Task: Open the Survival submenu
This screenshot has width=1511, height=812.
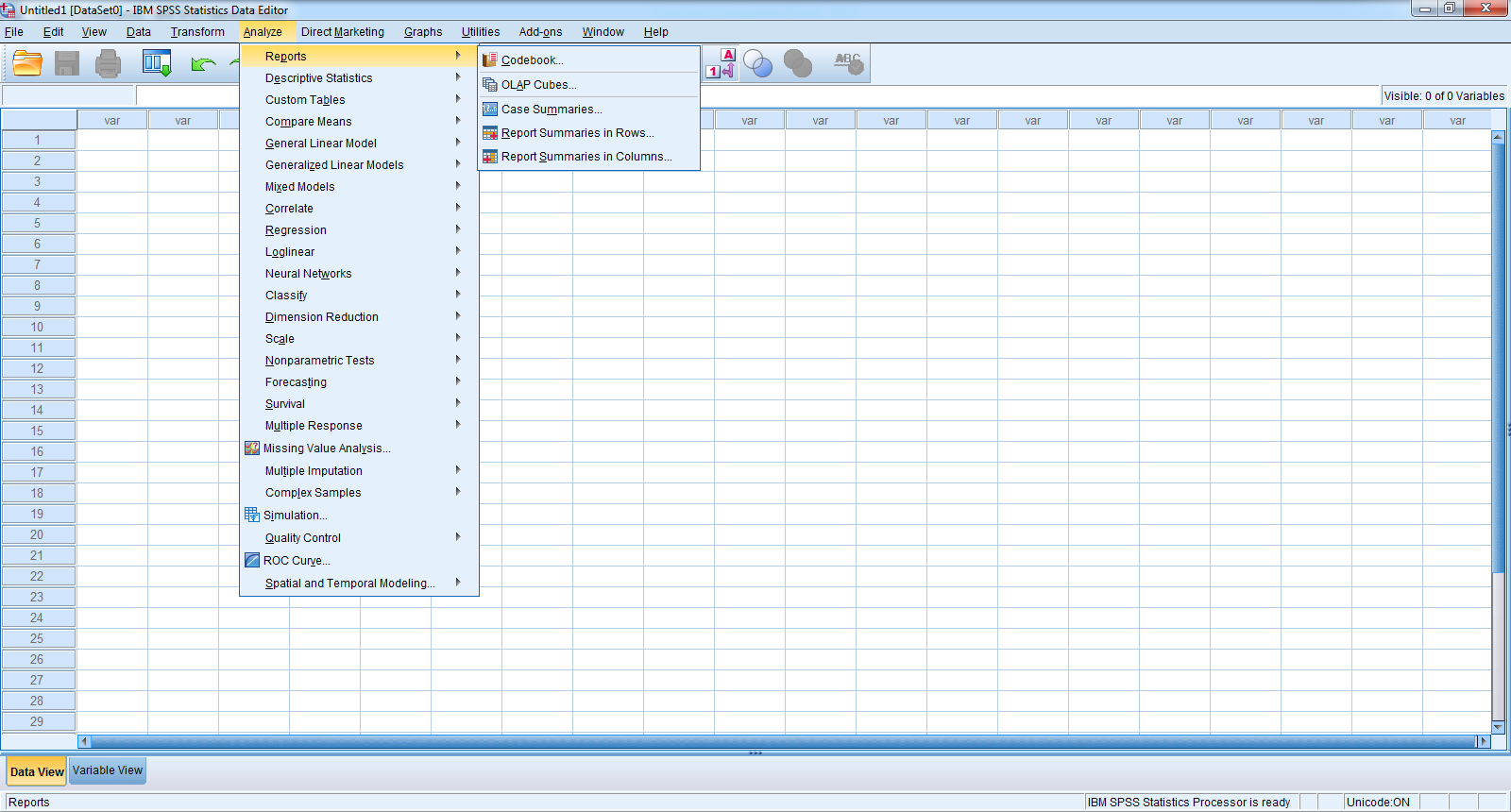Action: click(x=359, y=404)
